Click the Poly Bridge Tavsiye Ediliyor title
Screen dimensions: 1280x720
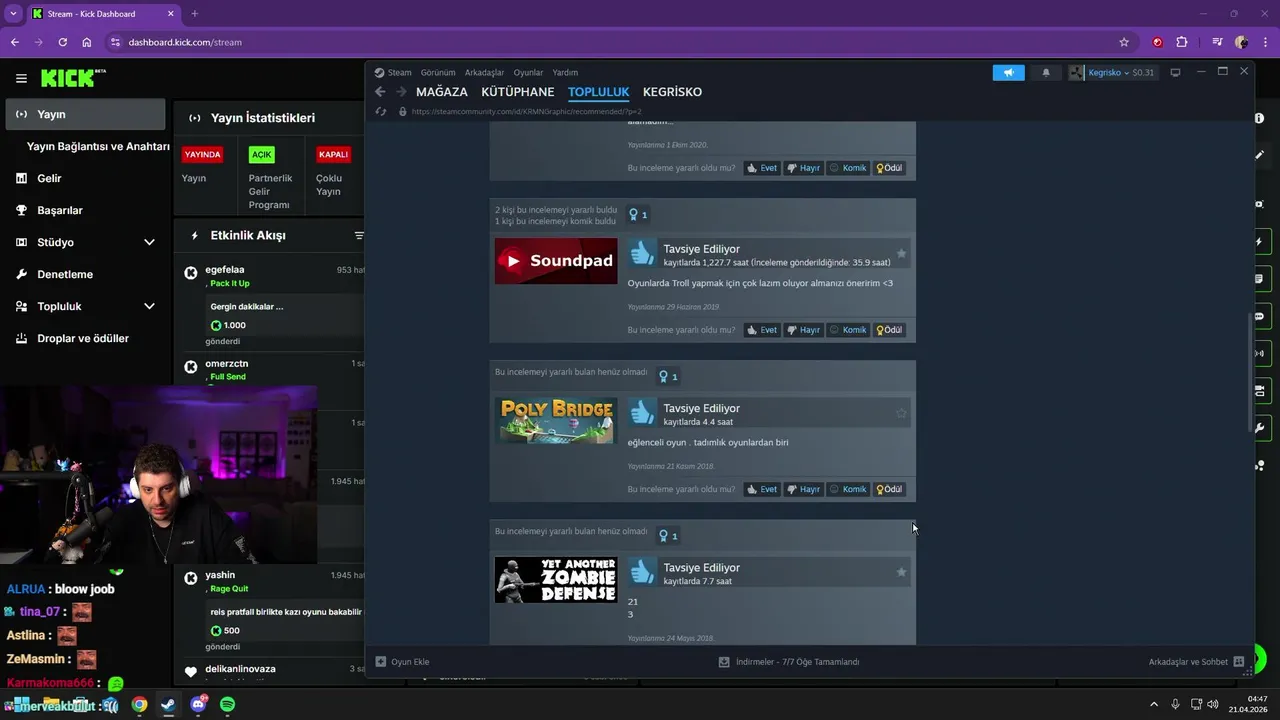click(x=702, y=408)
